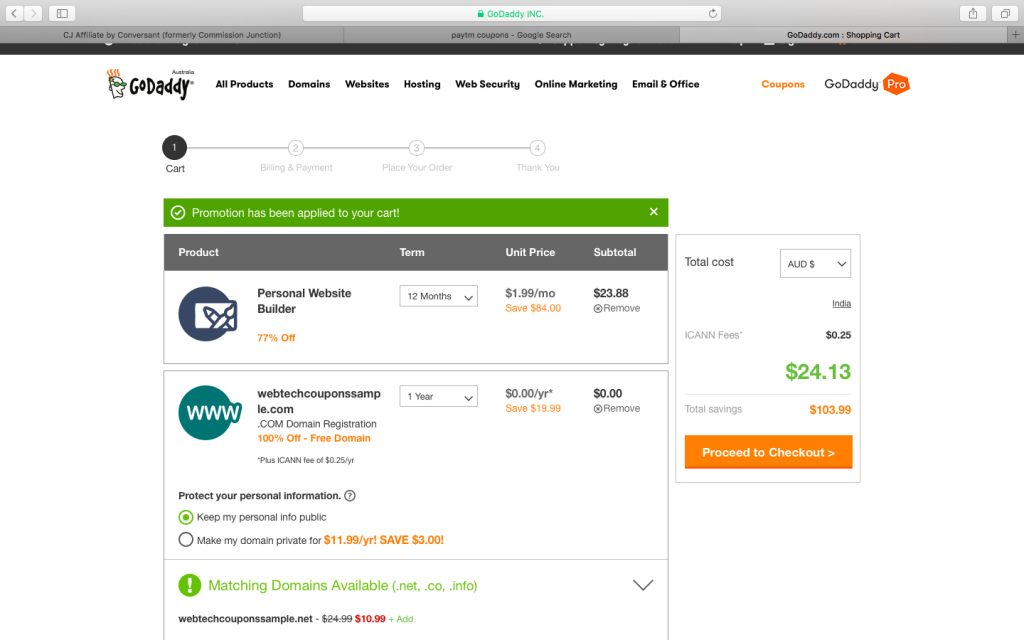Viewport: 1024px width, 640px height.
Task: Collapse the Matching Domains Available section
Action: (643, 585)
